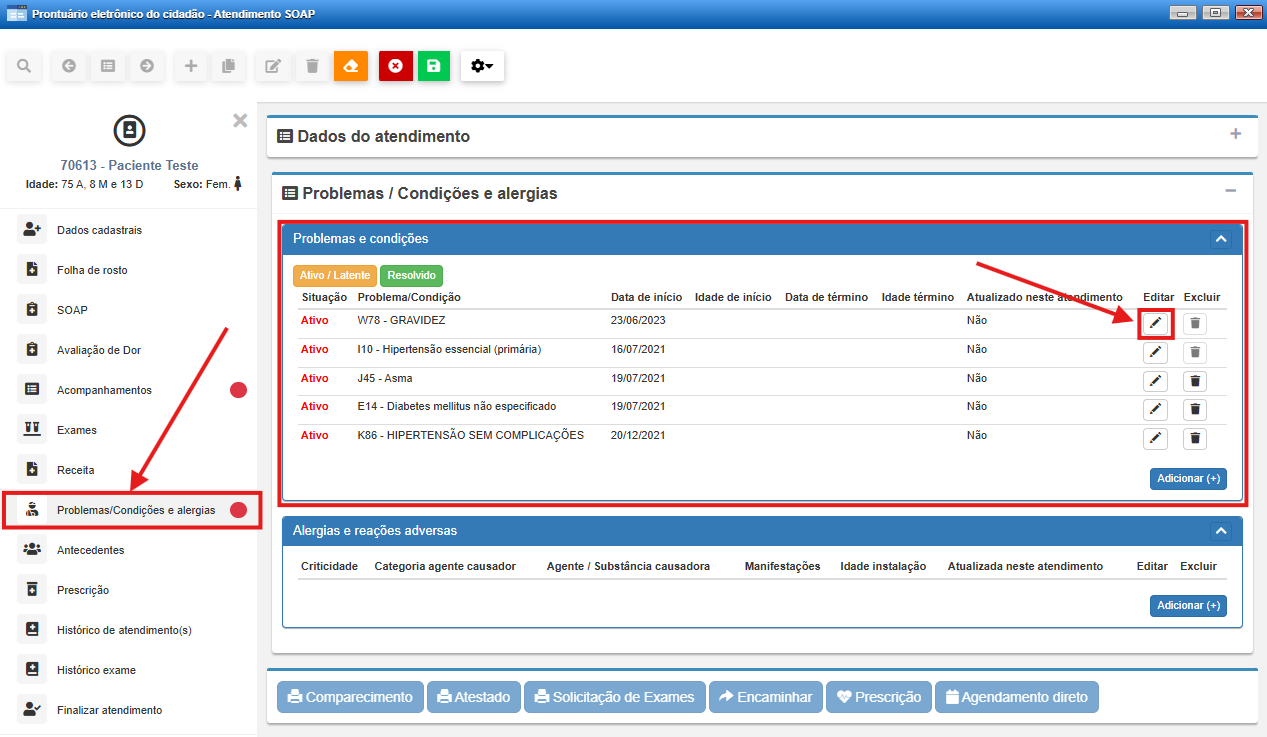
Task: Click the Solicitação de Exames button
Action: click(x=614, y=697)
